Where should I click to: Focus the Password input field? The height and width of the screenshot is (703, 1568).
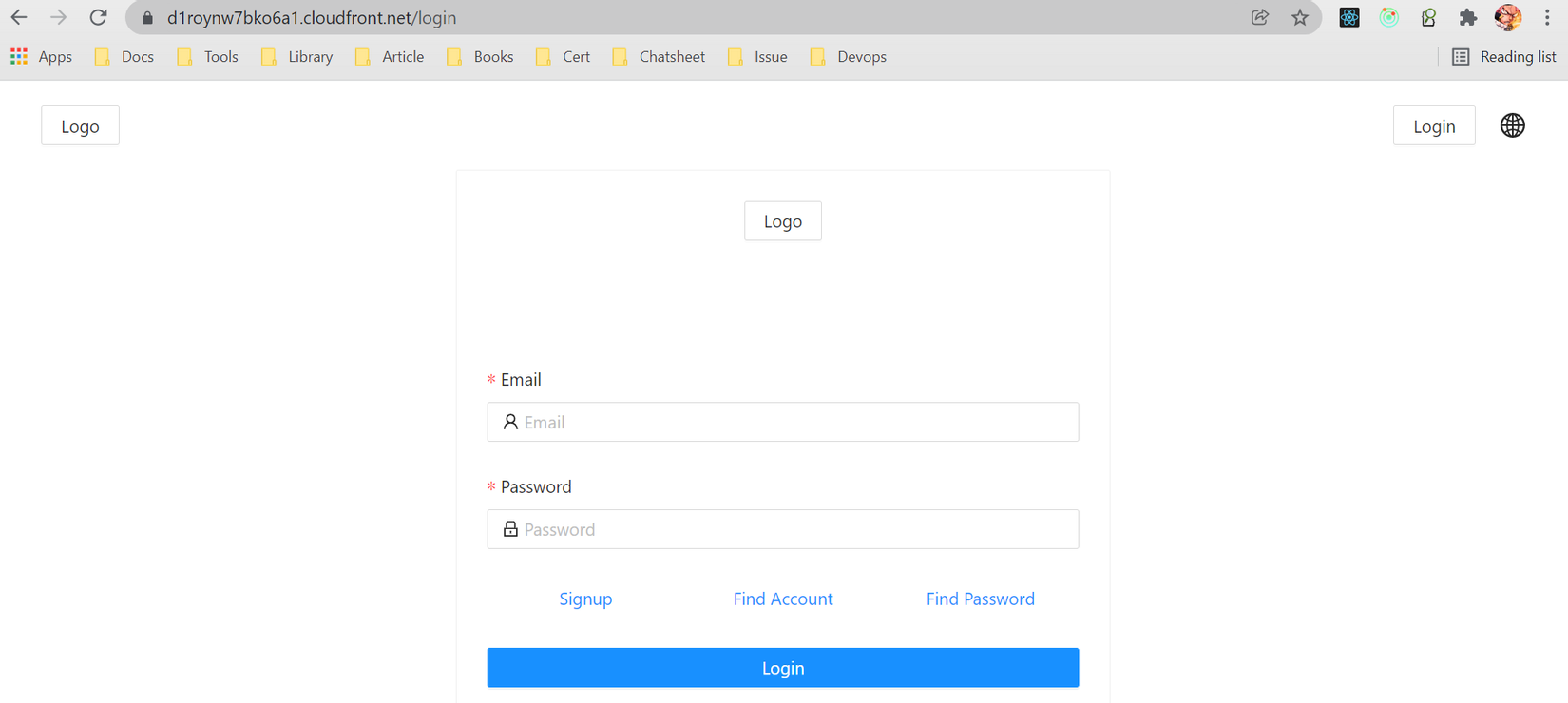(783, 529)
